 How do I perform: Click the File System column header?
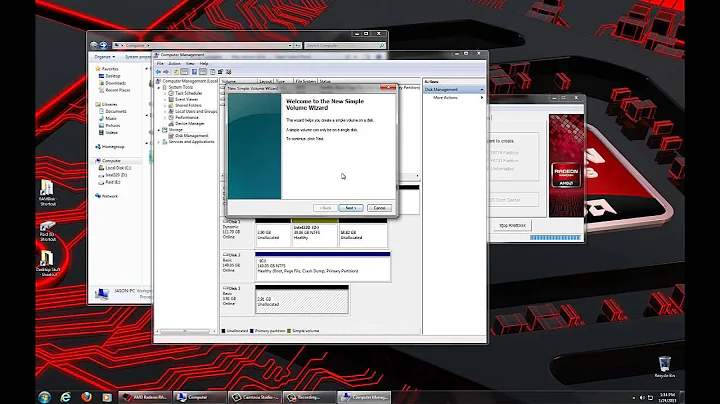point(306,81)
